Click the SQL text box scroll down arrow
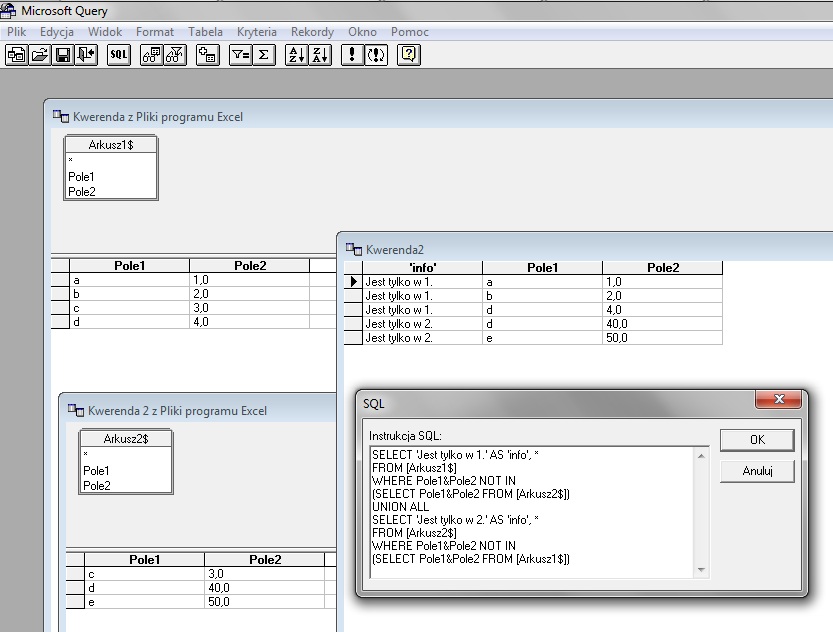The height and width of the screenshot is (632, 833). pyautogui.click(x=701, y=570)
